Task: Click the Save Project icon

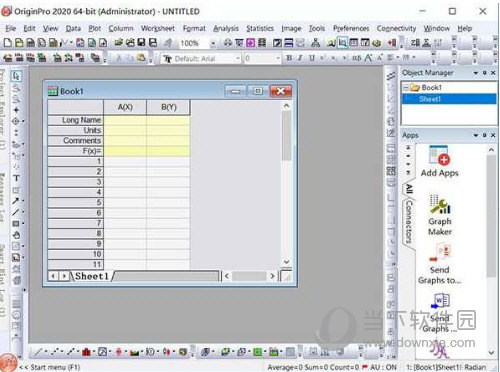Action: tap(141, 43)
